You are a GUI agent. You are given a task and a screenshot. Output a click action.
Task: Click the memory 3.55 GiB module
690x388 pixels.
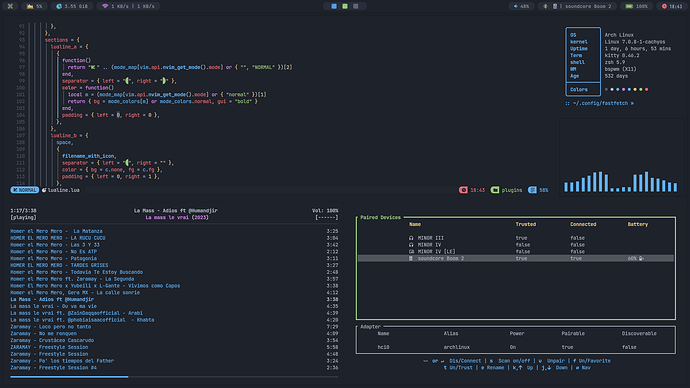[72, 6]
